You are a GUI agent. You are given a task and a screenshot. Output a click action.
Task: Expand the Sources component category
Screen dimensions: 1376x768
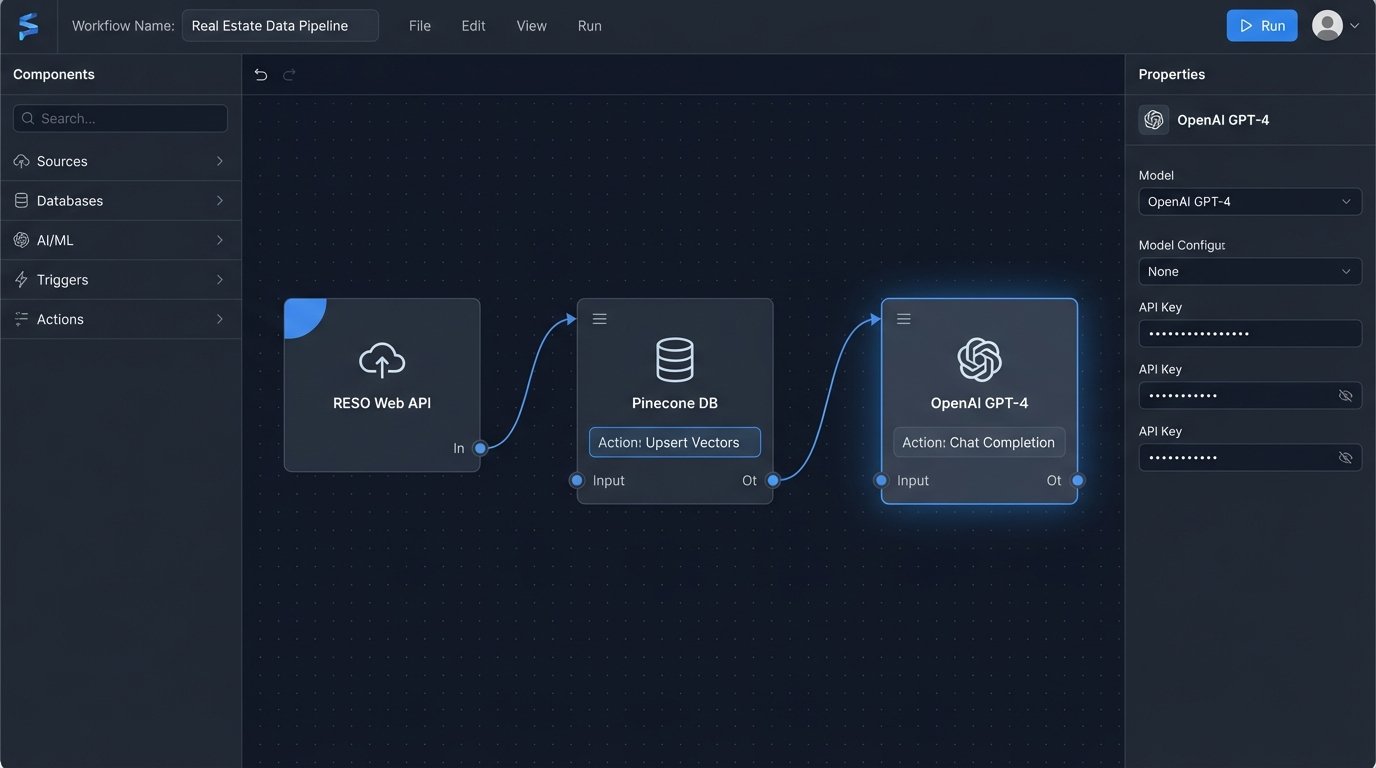pyautogui.click(x=120, y=161)
